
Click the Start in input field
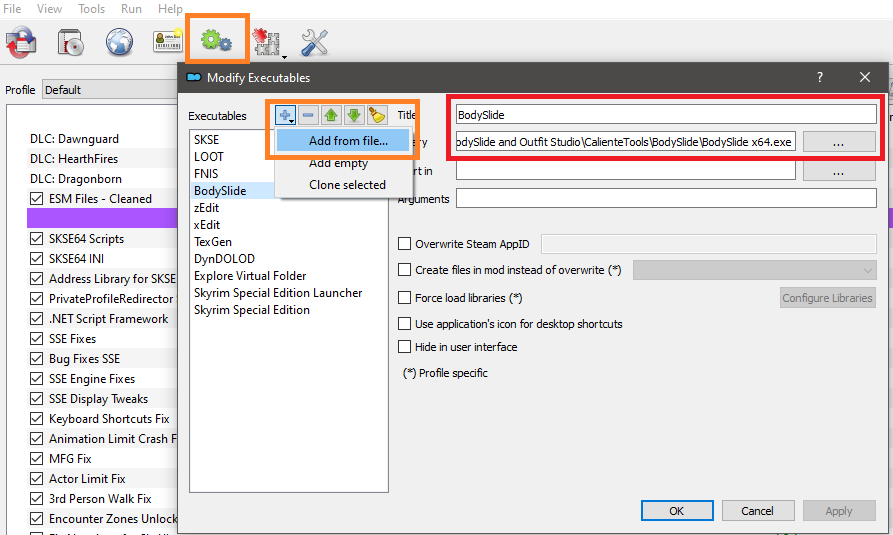(625, 170)
